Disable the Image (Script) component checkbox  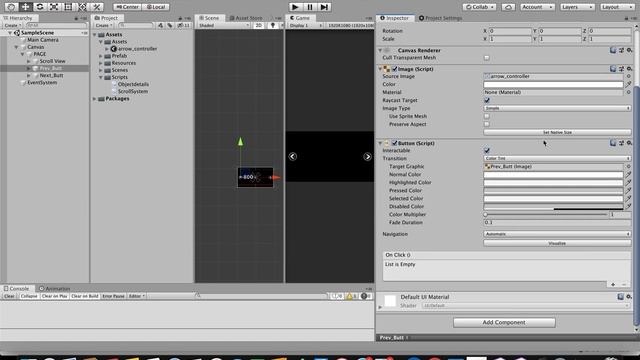coord(394,69)
